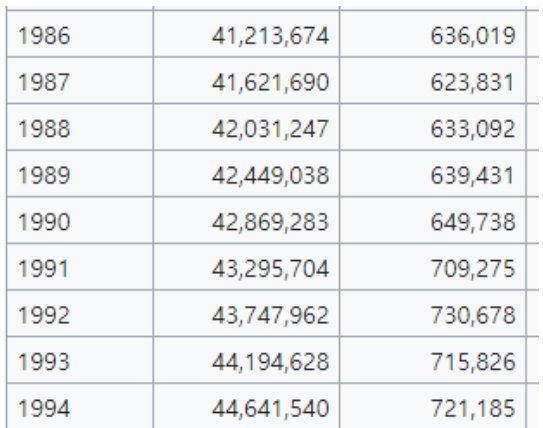Click population value 41,621,690
543x428 pixels.
tap(246, 80)
